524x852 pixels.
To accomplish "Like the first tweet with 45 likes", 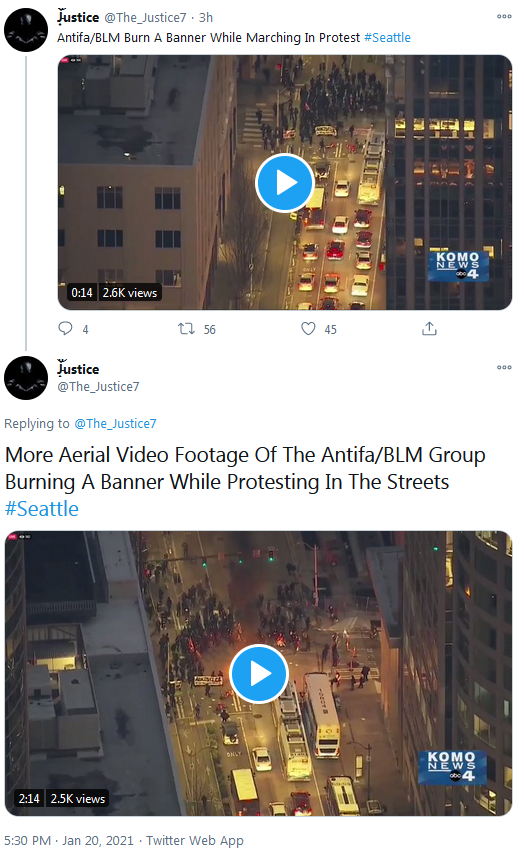I will 308,329.
